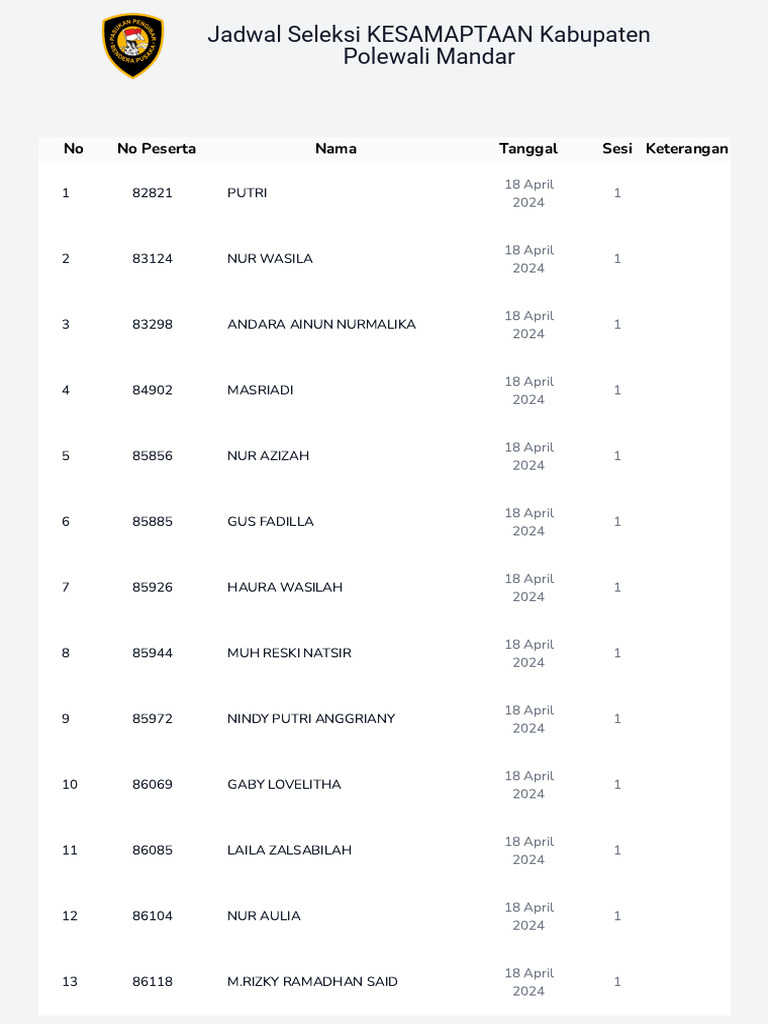
Task: Select the name ANDARA AINUN NURMALIKA
Action: pyautogui.click(x=321, y=325)
